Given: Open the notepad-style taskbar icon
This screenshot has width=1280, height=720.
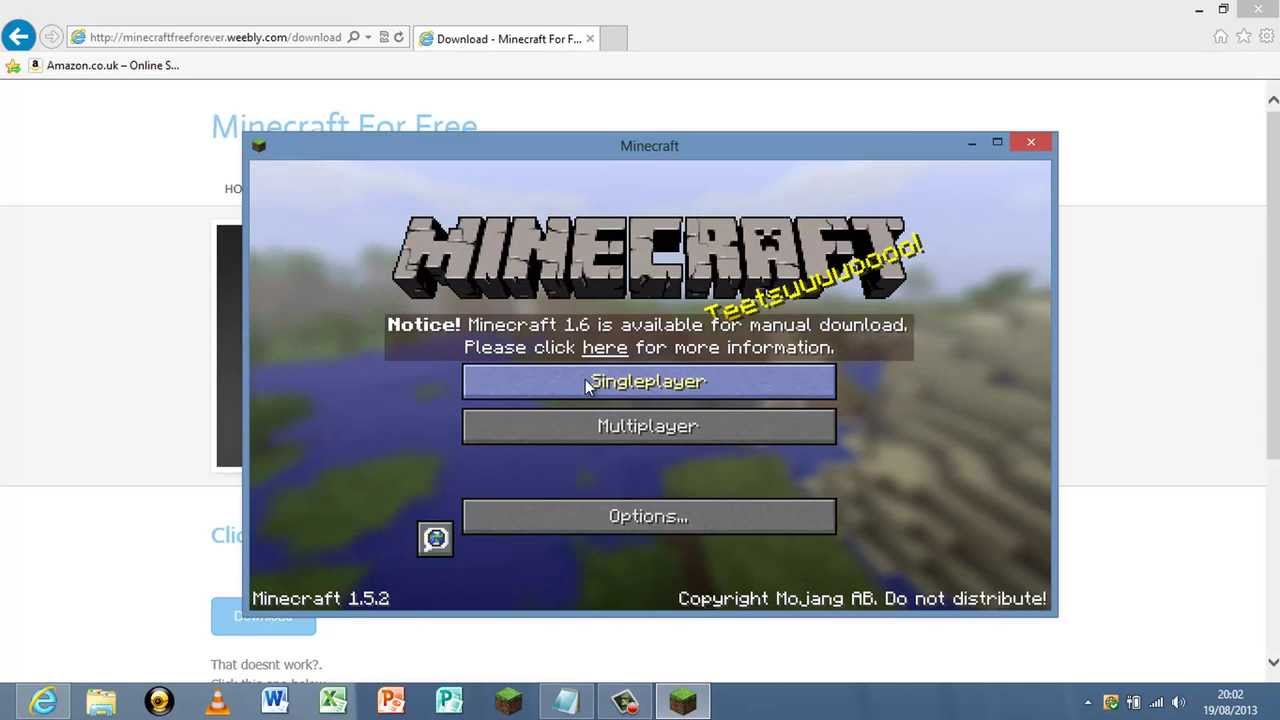Looking at the screenshot, I should (x=566, y=701).
